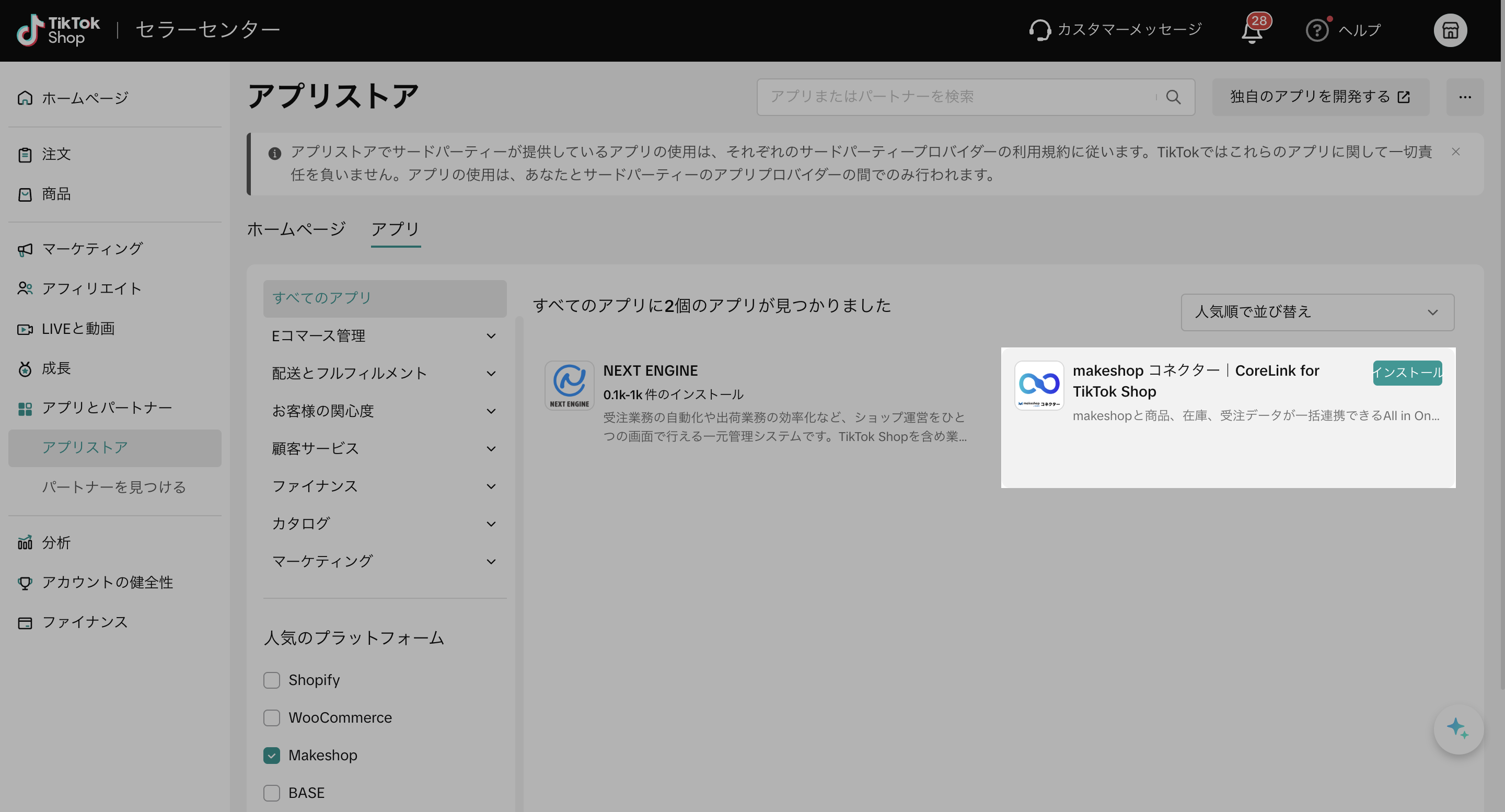Open the 人気順で並び替え sort dropdown
Screen dimensions: 1505x812
[x=1317, y=312]
